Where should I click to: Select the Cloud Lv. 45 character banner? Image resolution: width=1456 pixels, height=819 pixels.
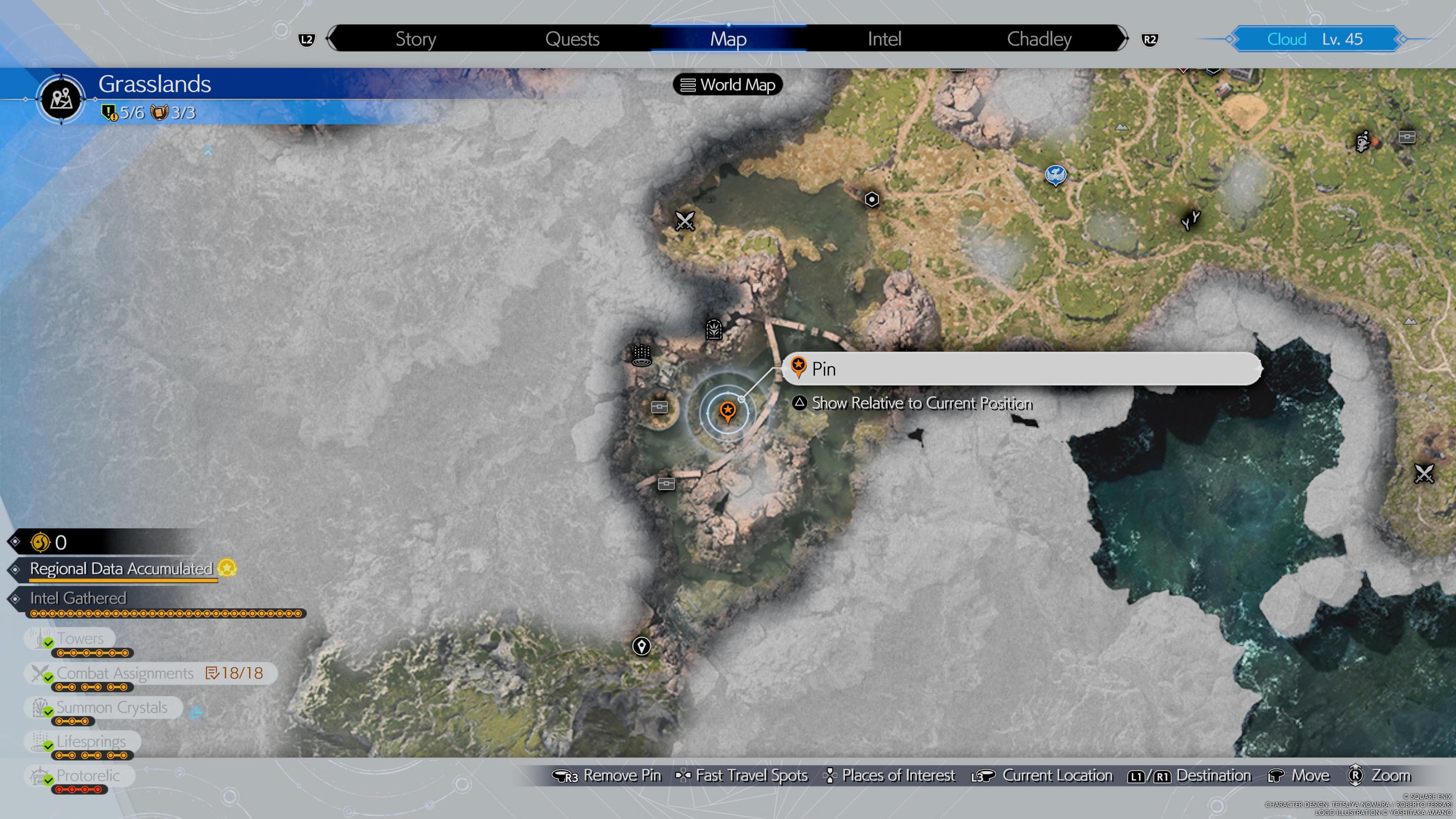pyautogui.click(x=1315, y=39)
